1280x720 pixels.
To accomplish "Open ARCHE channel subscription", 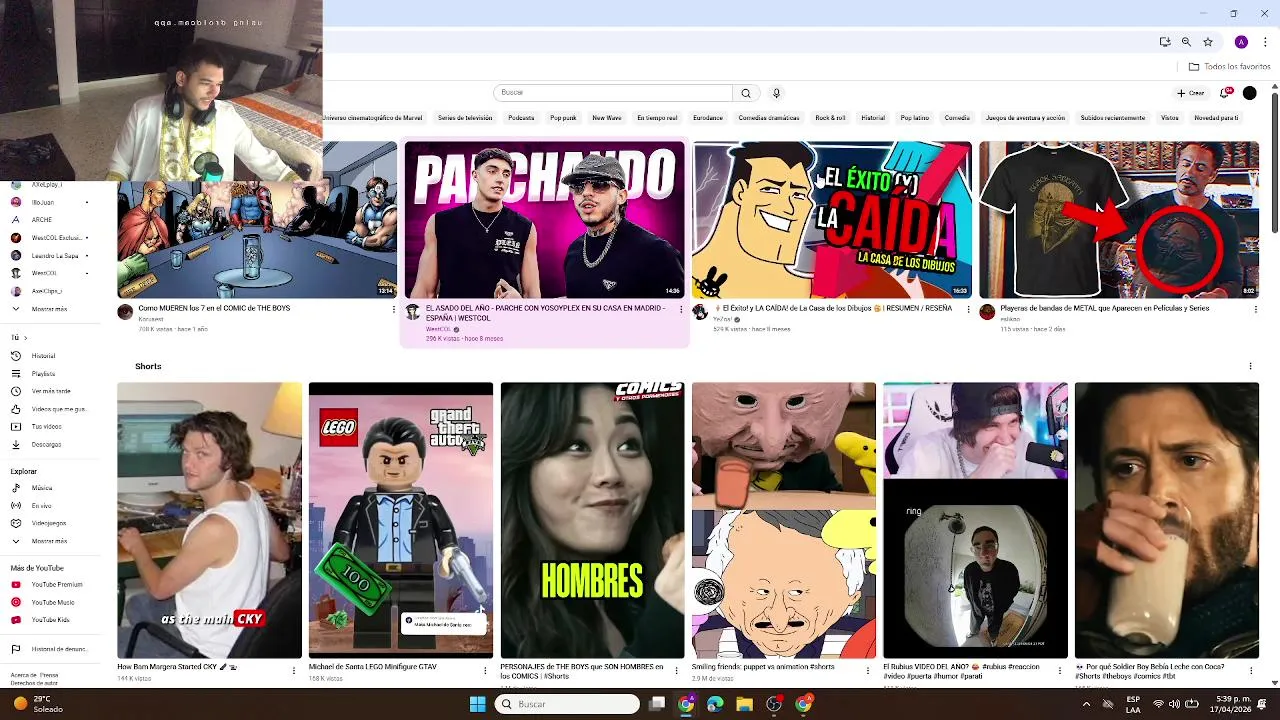I will pyautogui.click(x=41, y=220).
